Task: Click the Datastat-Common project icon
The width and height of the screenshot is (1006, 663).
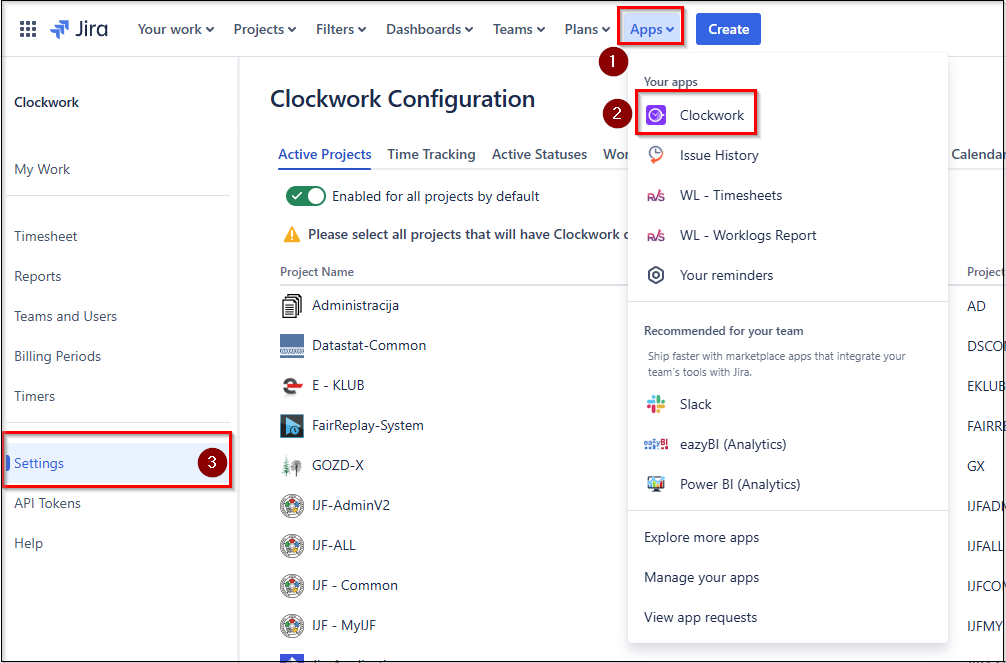Action: click(x=292, y=345)
